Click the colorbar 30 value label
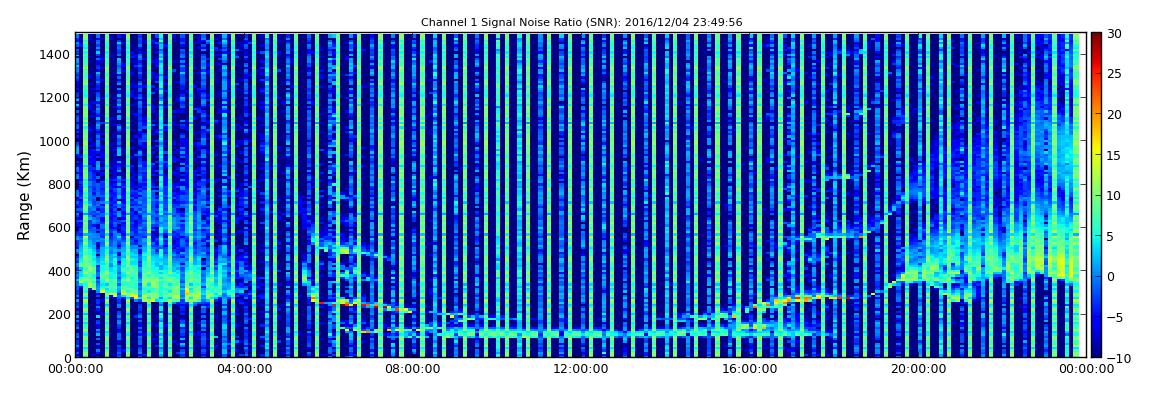 tap(1115, 33)
